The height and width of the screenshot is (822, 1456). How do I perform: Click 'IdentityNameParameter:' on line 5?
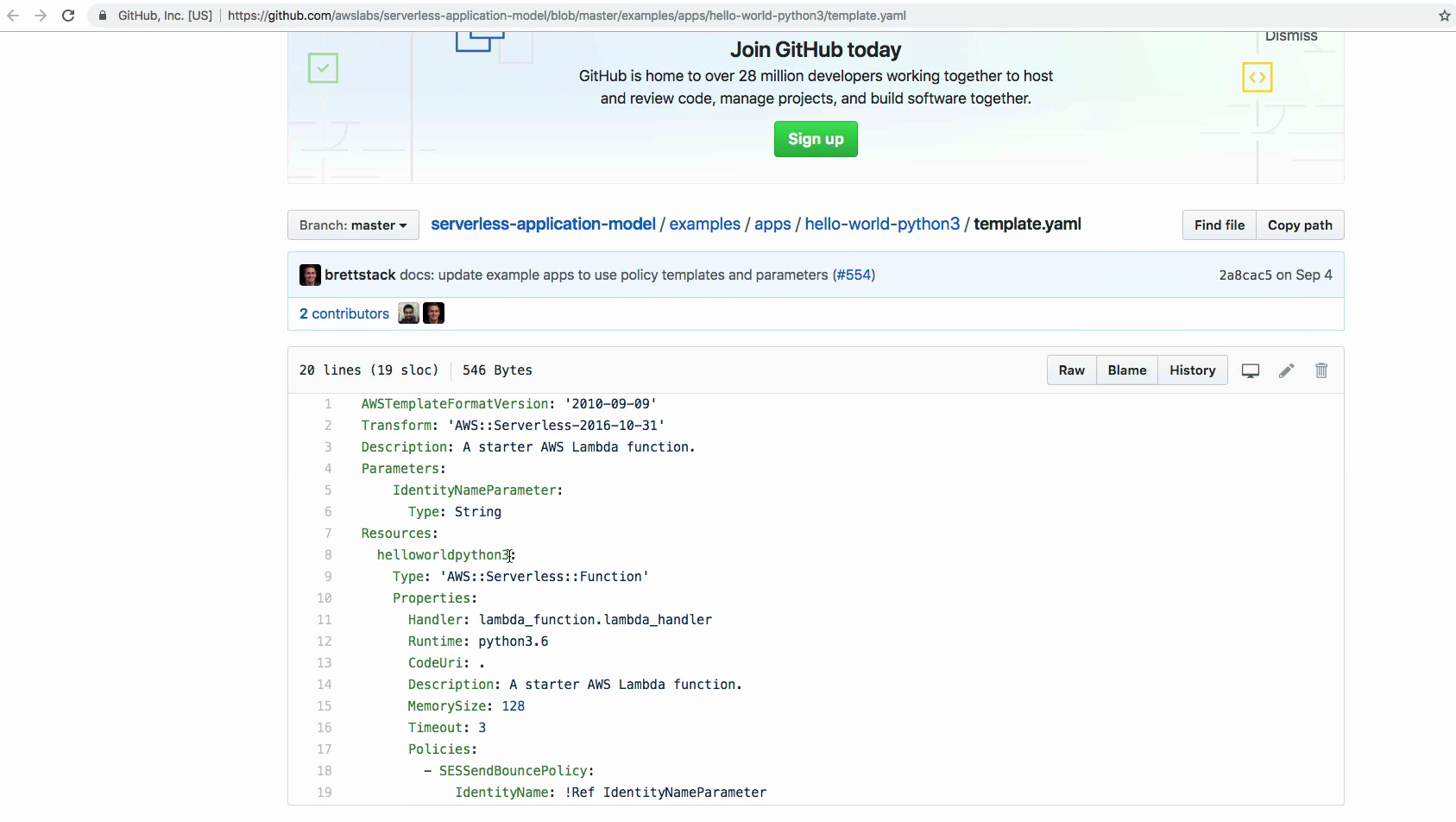tap(477, 490)
